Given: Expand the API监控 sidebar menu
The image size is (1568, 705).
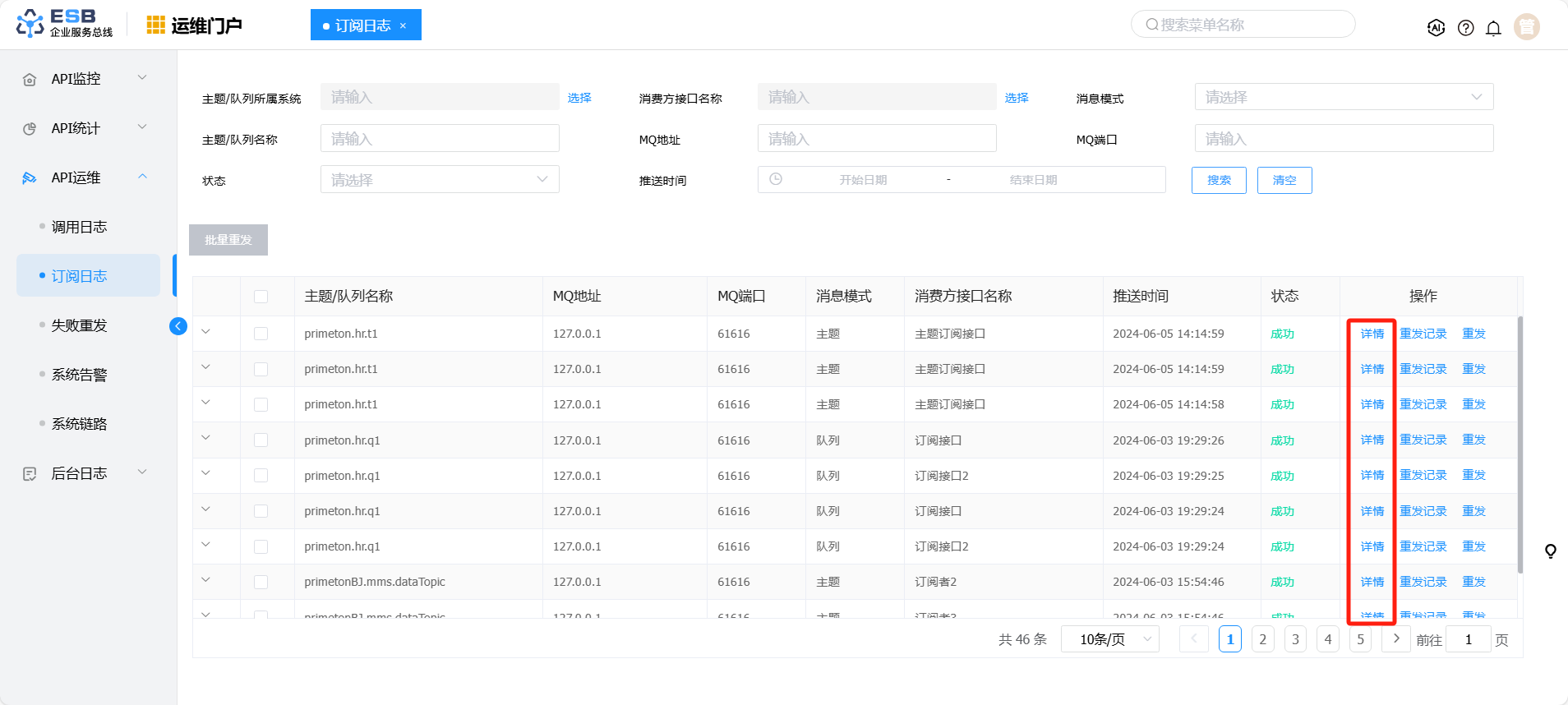Looking at the screenshot, I should point(84,79).
